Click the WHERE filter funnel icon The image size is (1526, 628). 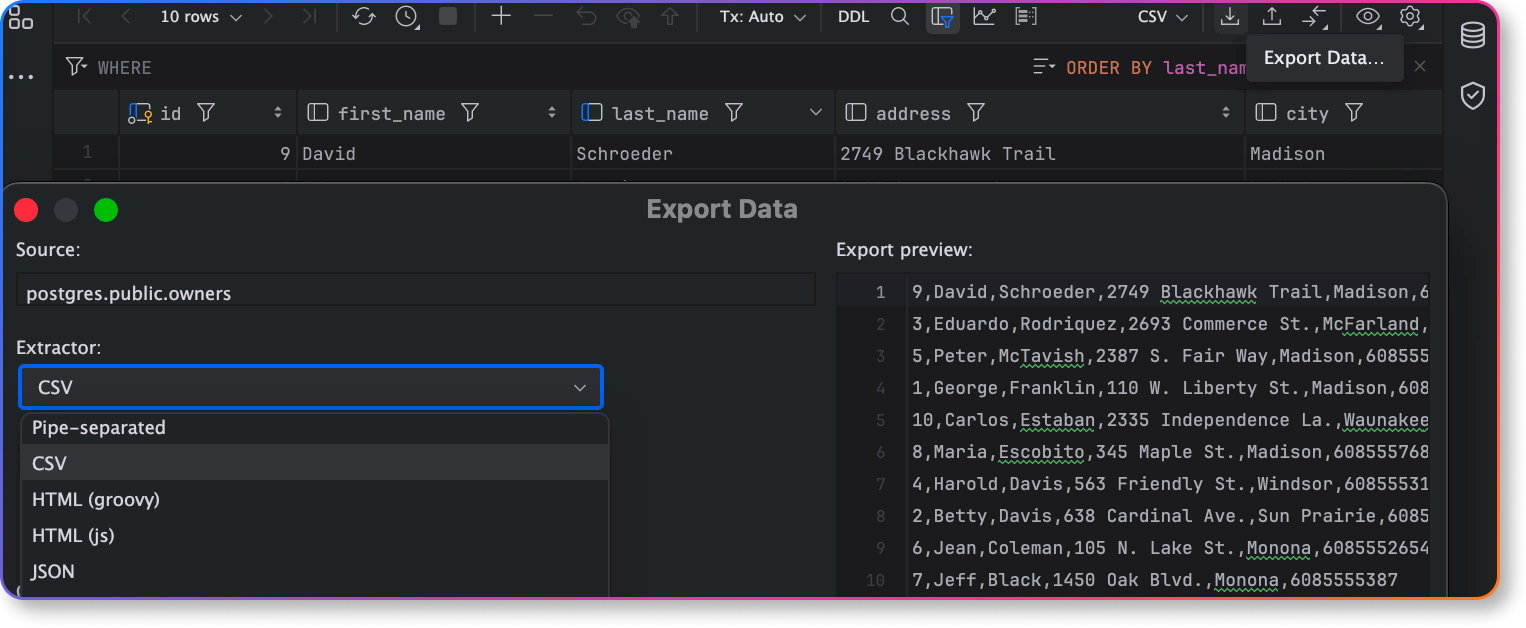[76, 67]
